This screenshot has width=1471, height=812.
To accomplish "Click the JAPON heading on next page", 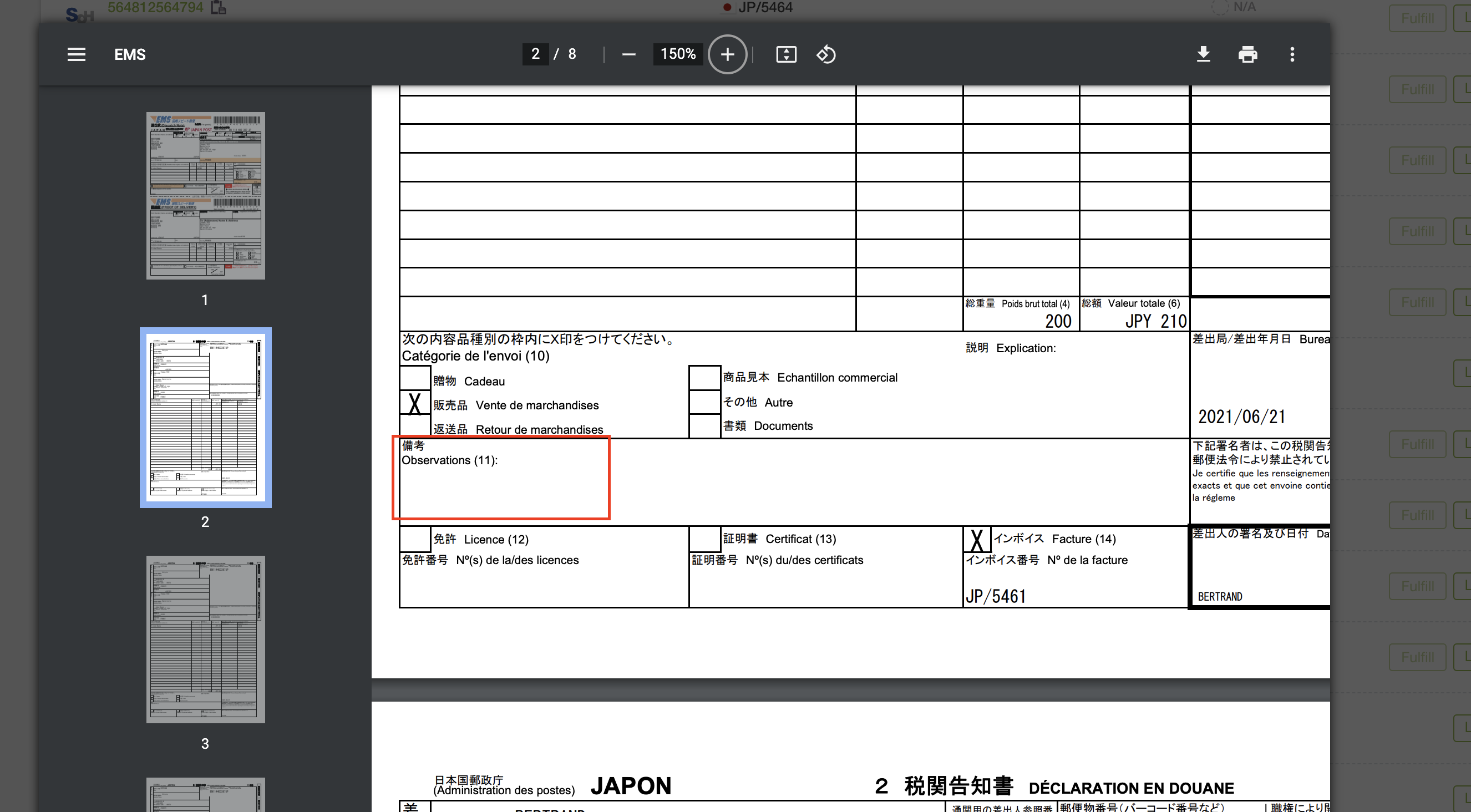I will point(631,786).
